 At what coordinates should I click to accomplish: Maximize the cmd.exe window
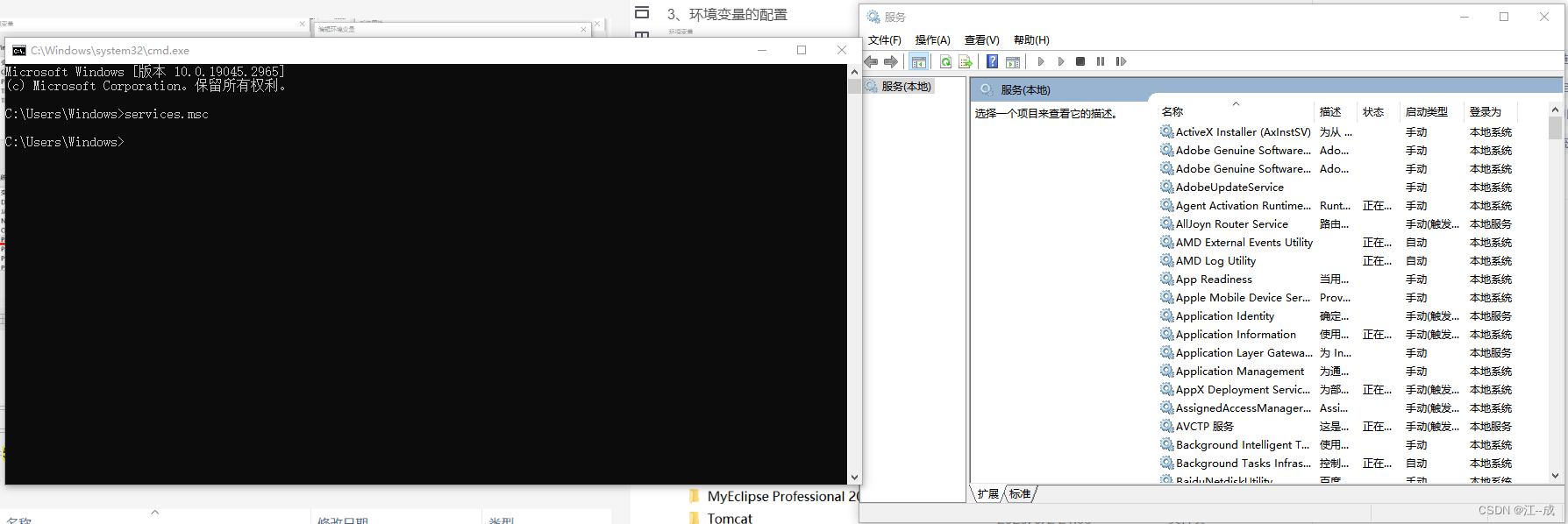point(801,50)
